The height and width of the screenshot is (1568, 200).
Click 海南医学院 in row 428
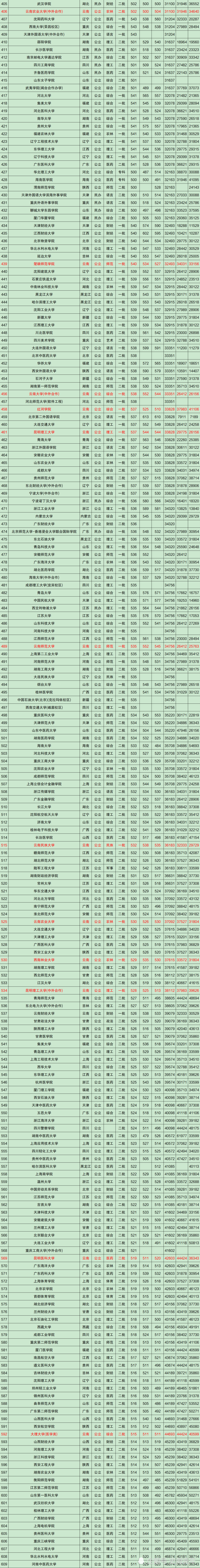(x=44, y=179)
